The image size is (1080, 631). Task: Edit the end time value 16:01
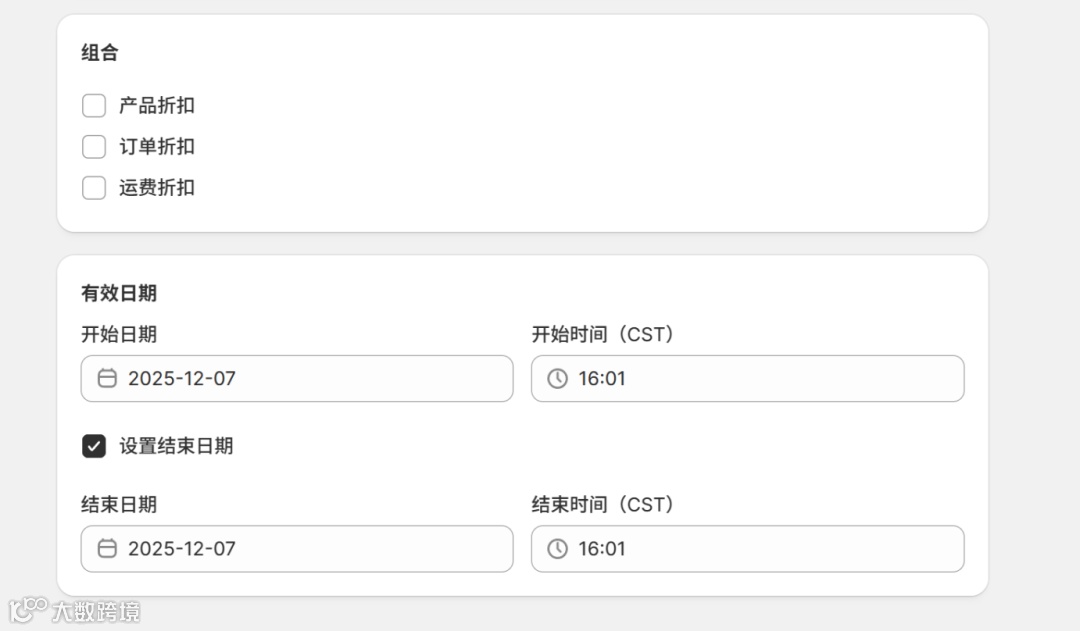602,548
